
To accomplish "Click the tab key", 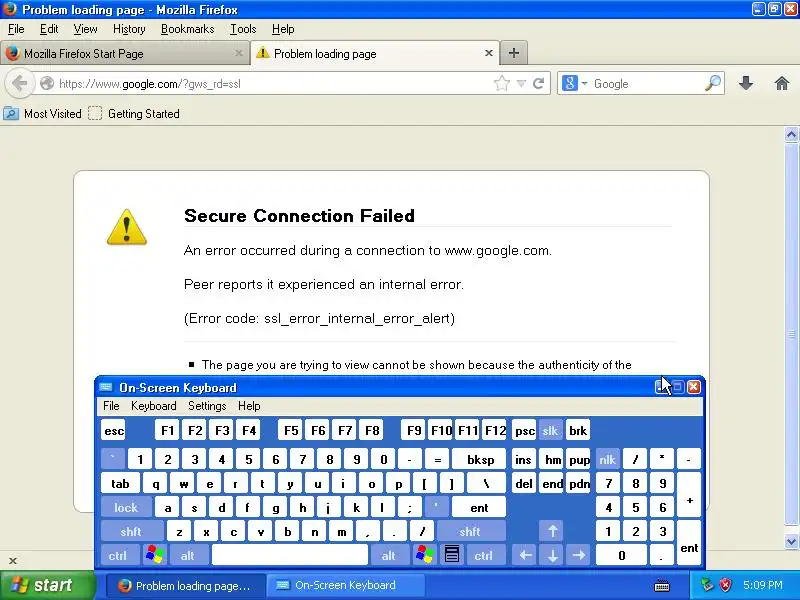I will pyautogui.click(x=120, y=484).
